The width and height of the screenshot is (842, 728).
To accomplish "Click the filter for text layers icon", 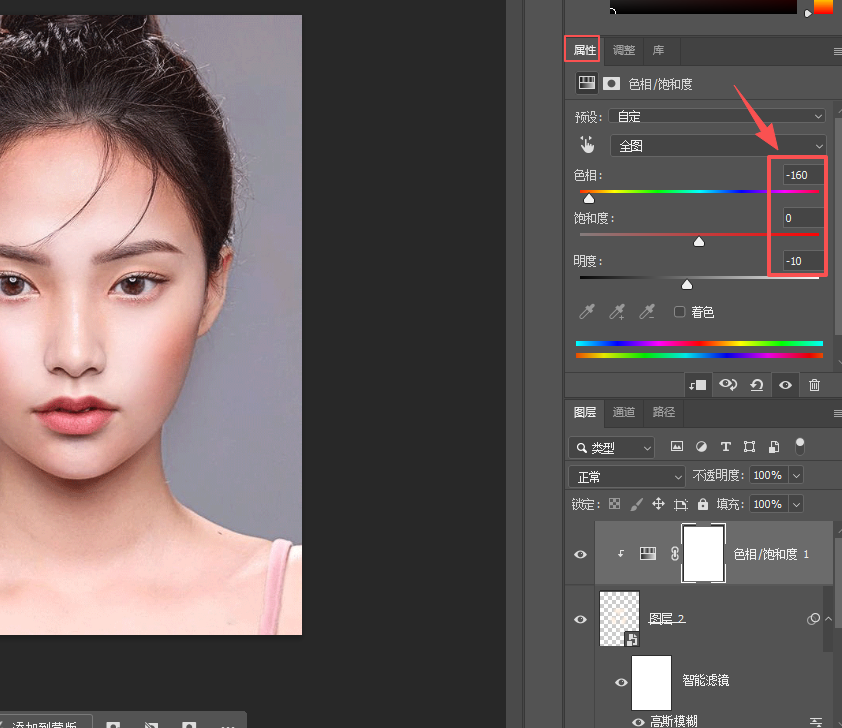I will click(x=725, y=447).
